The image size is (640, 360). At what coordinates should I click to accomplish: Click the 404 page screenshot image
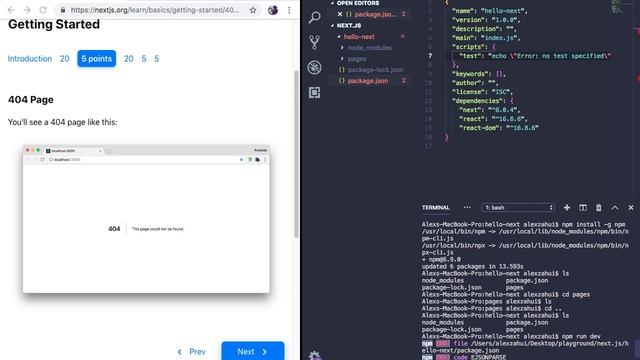[146, 219]
